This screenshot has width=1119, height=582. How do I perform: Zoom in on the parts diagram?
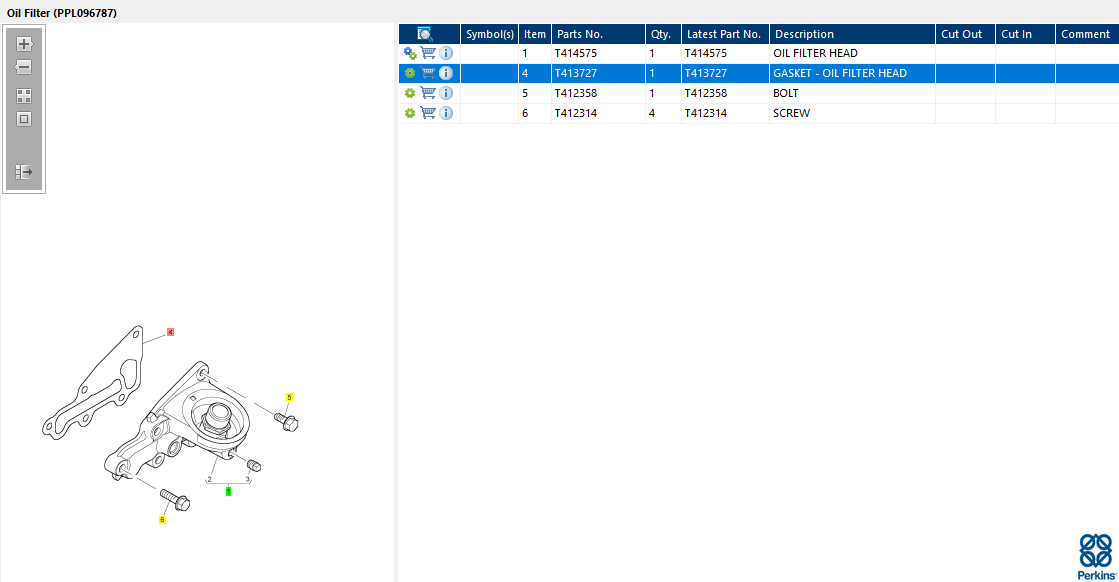tap(24, 44)
